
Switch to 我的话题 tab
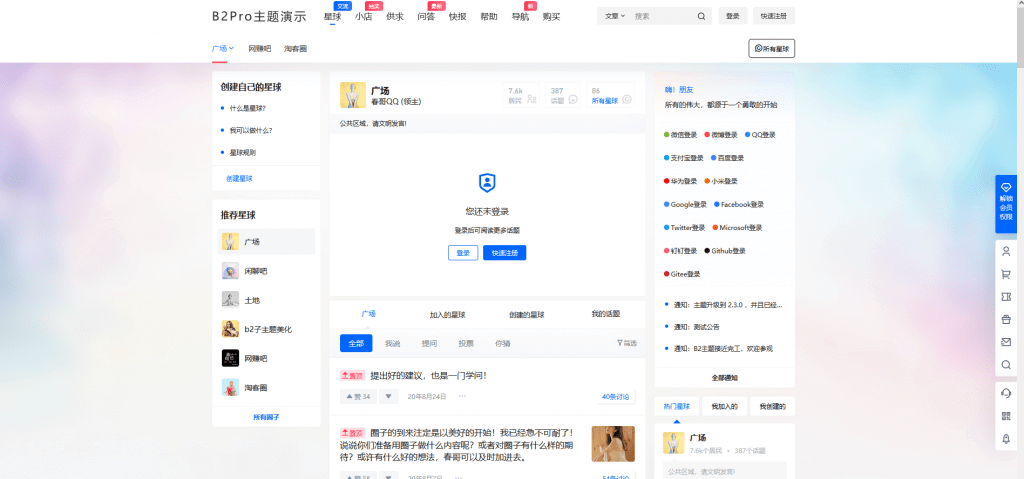pyautogui.click(x=605, y=314)
